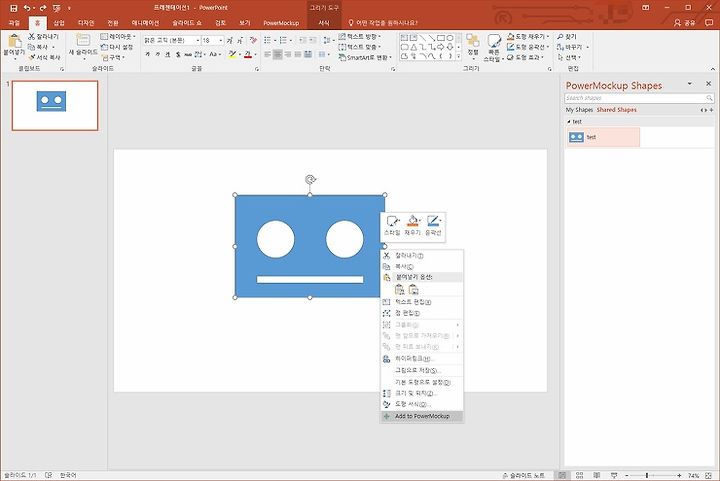This screenshot has height=481, width=720.
Task: Click Fill (채우기) in the mini toolbar
Action: click(412, 225)
